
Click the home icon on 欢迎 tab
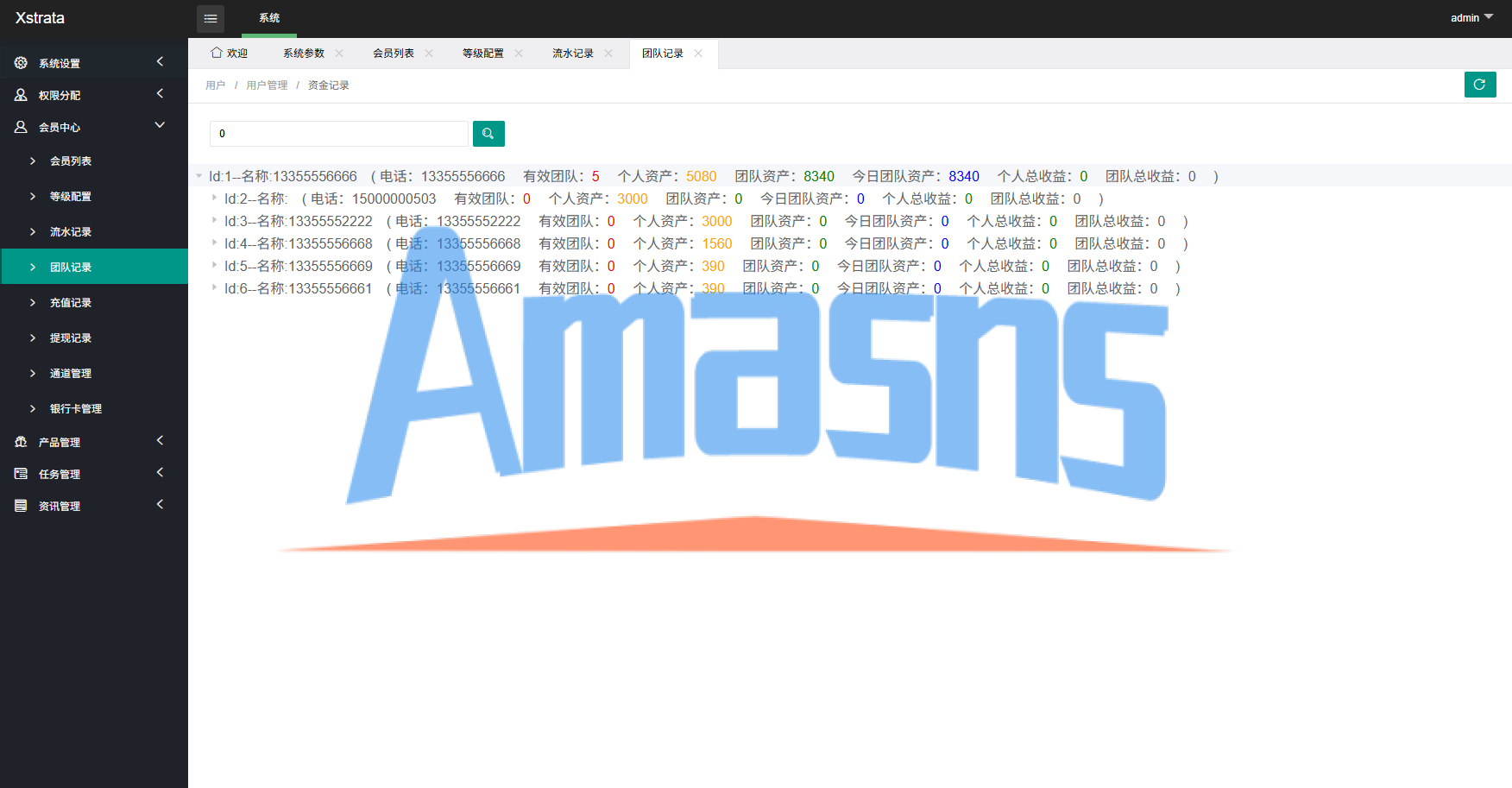point(217,53)
